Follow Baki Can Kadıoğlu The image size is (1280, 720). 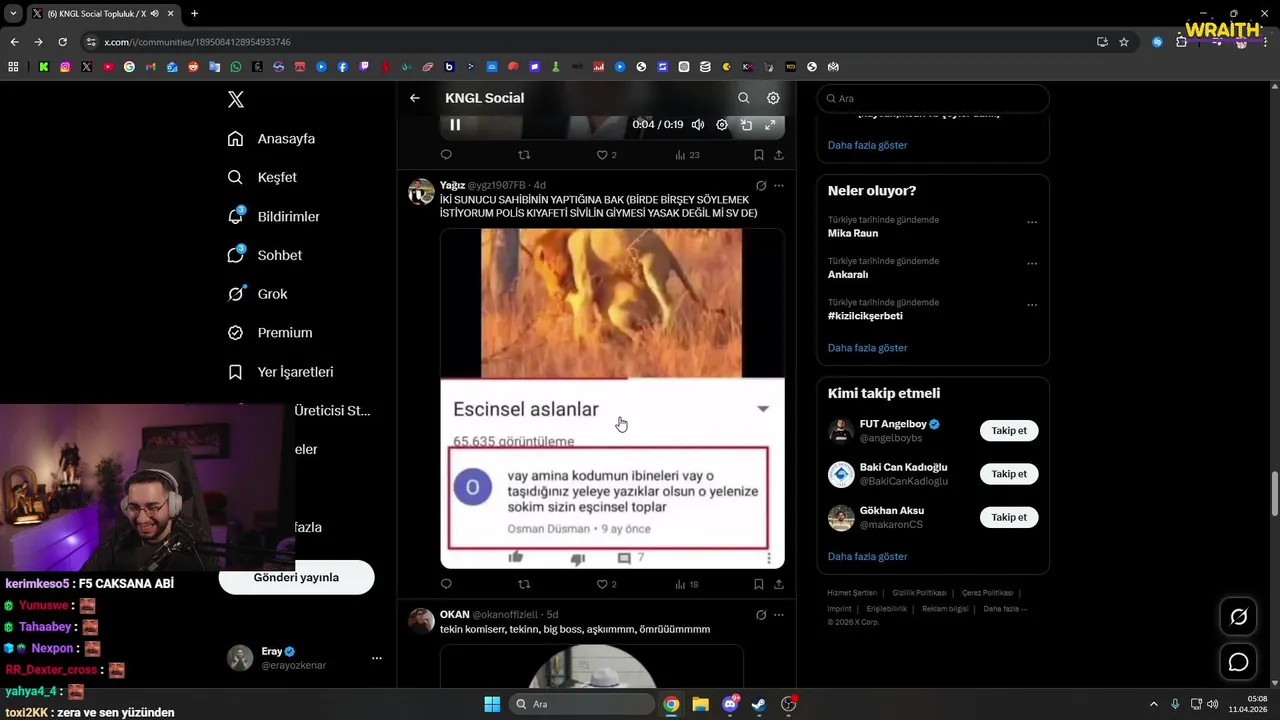click(x=1009, y=474)
